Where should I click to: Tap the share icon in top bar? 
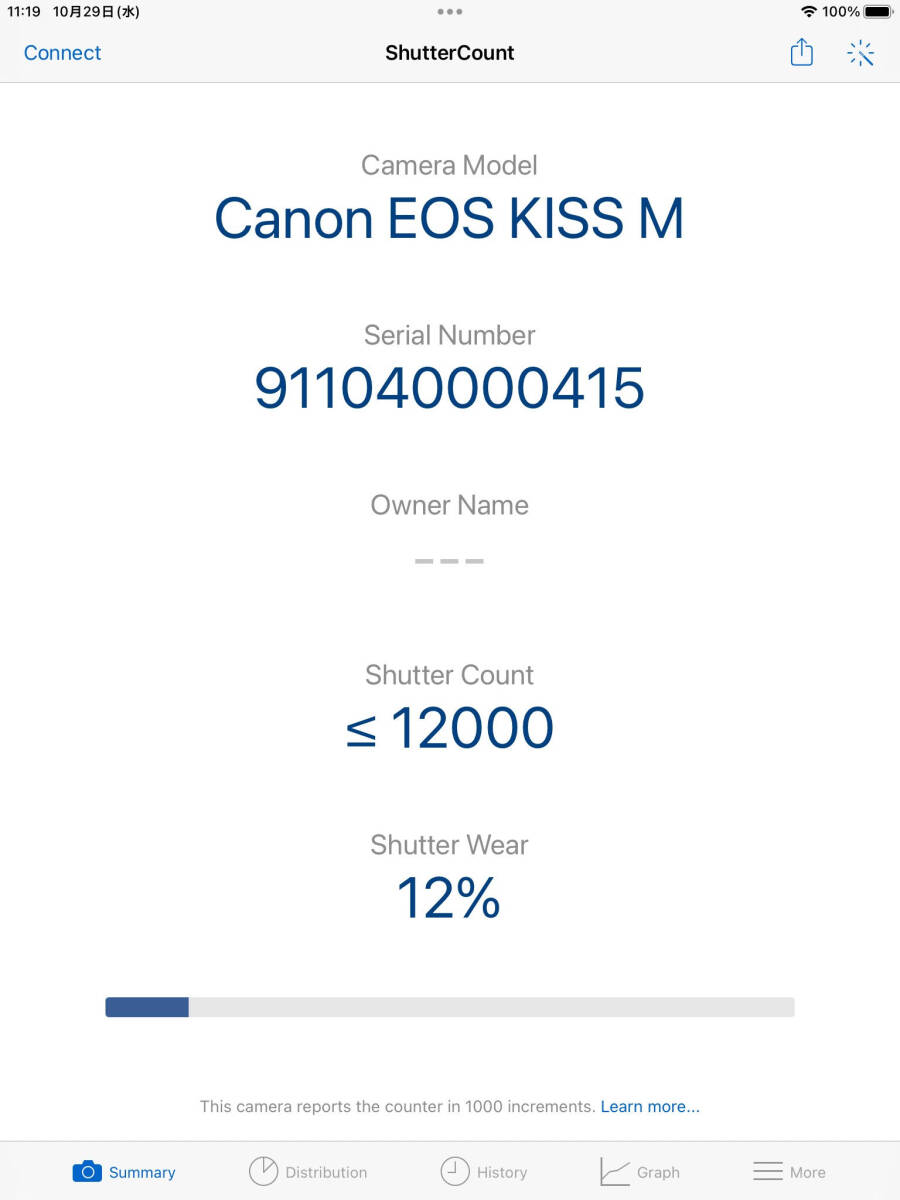click(802, 52)
